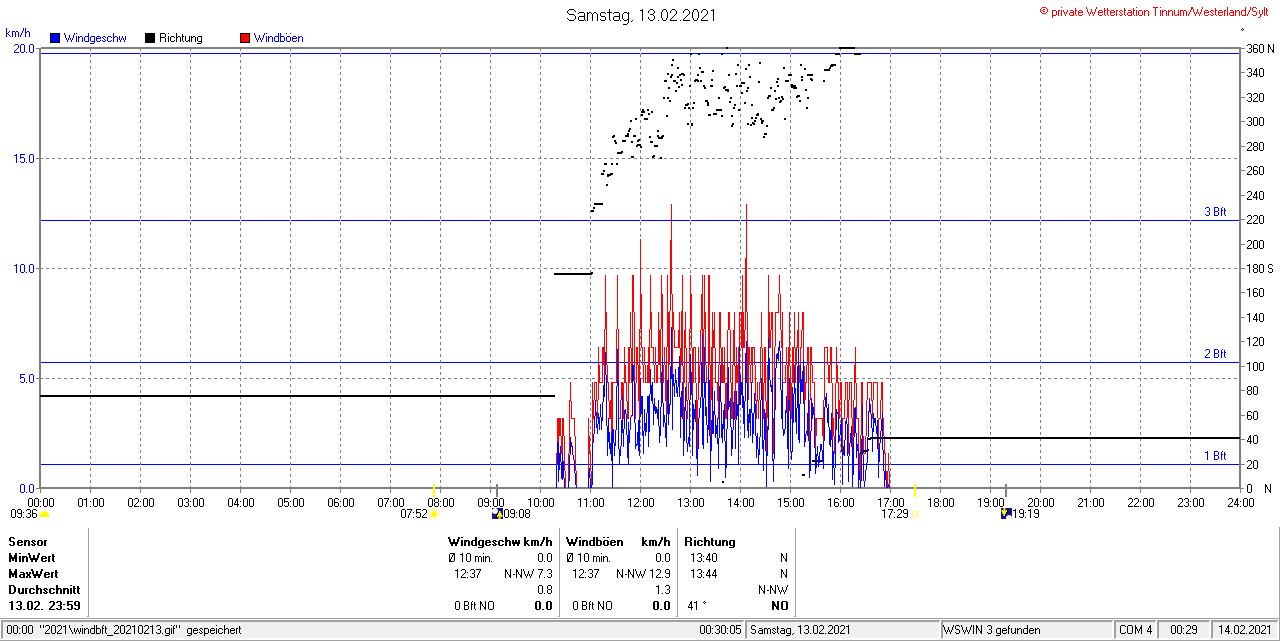1280x641 pixels.
Task: Click the sunrise sun icon beside 07:52
Action: (x=434, y=514)
